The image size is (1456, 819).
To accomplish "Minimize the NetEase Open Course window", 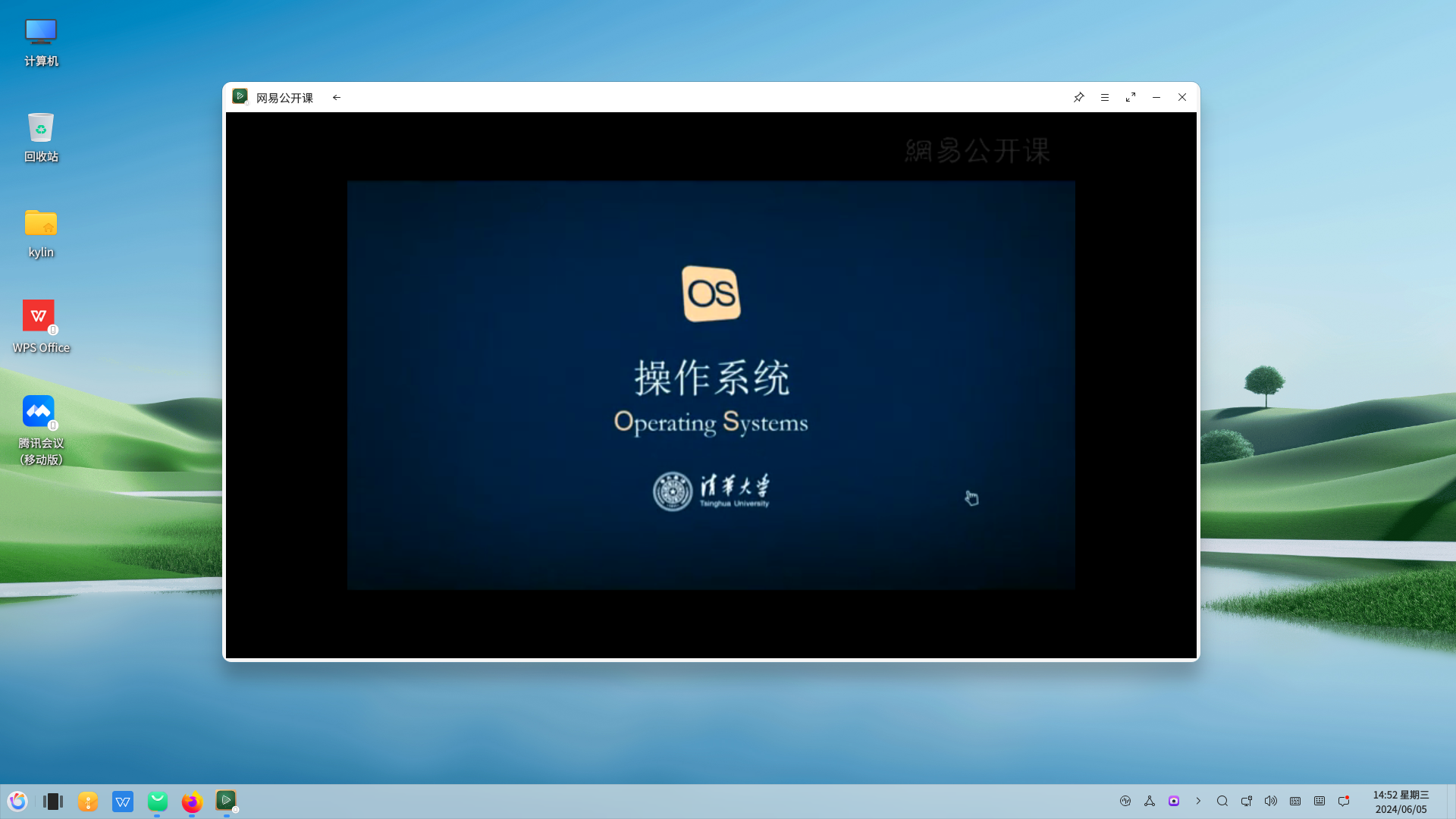I will point(1156,97).
